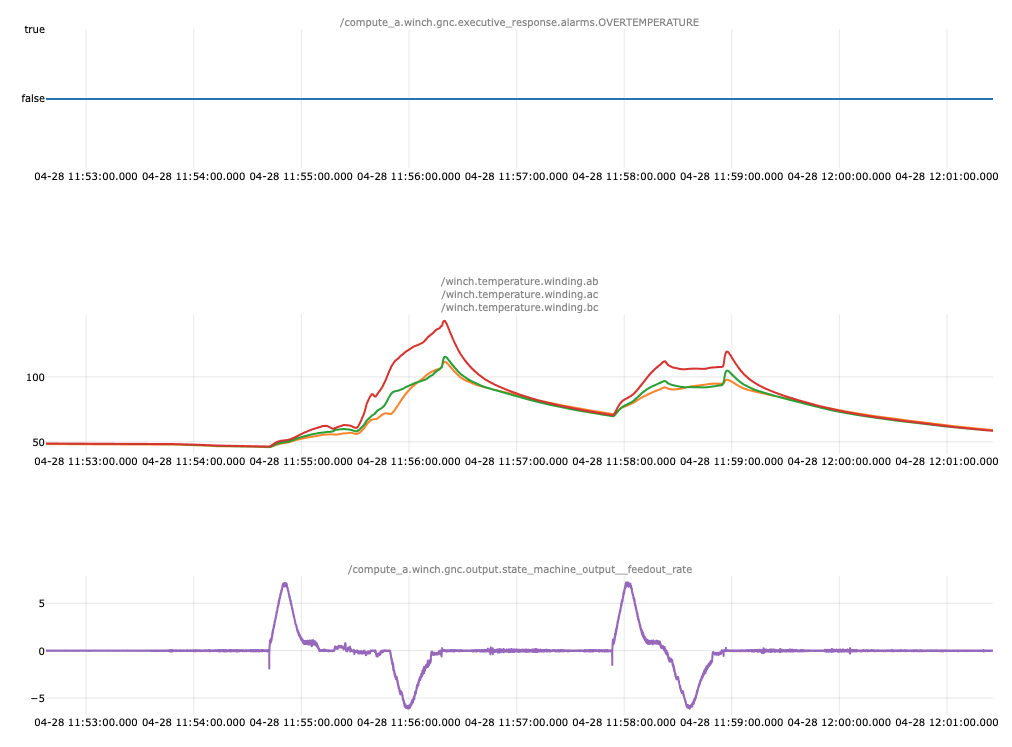Click the '100' tick on the temperature axis
This screenshot has height=747, width=1012.
[35, 377]
